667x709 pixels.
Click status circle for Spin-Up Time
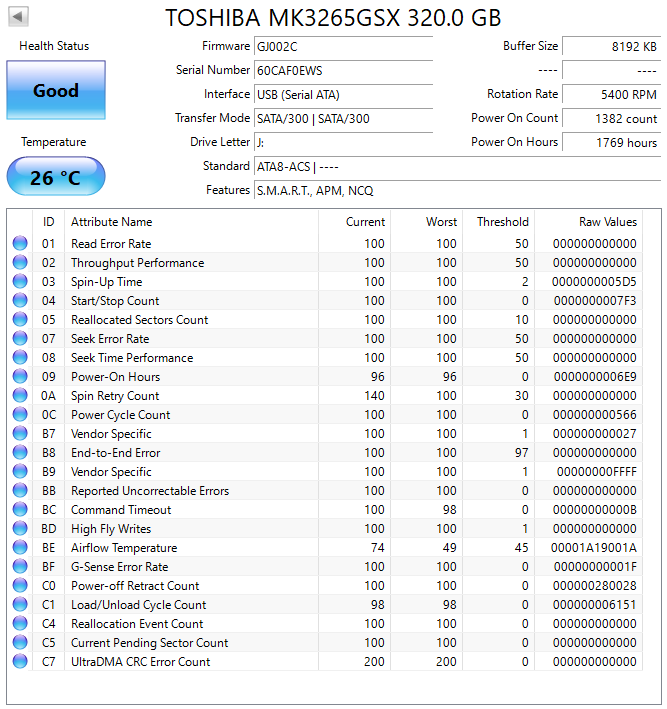pos(20,281)
